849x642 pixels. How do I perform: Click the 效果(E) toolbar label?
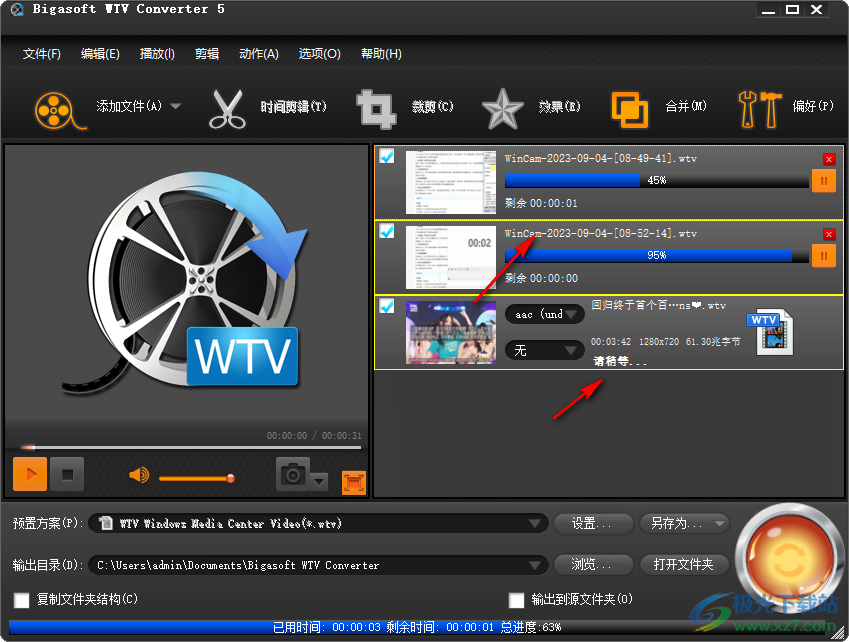point(559,107)
